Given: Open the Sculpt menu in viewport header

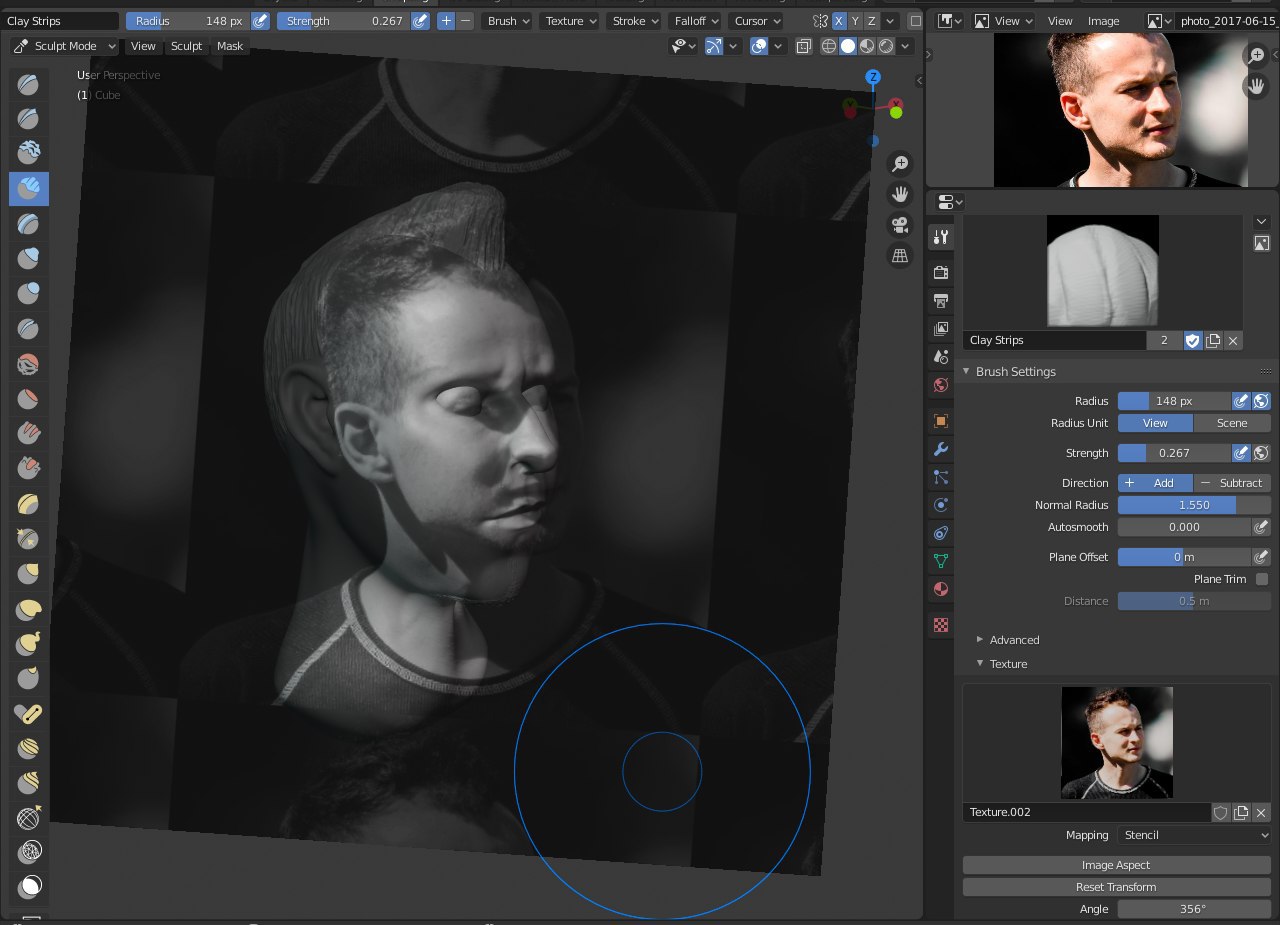Looking at the screenshot, I should pyautogui.click(x=186, y=46).
